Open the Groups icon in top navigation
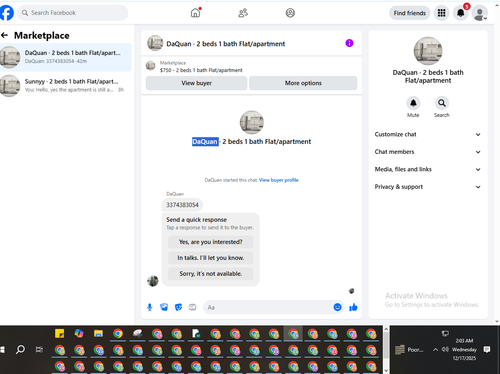This screenshot has height=374, width=500. 290,13
